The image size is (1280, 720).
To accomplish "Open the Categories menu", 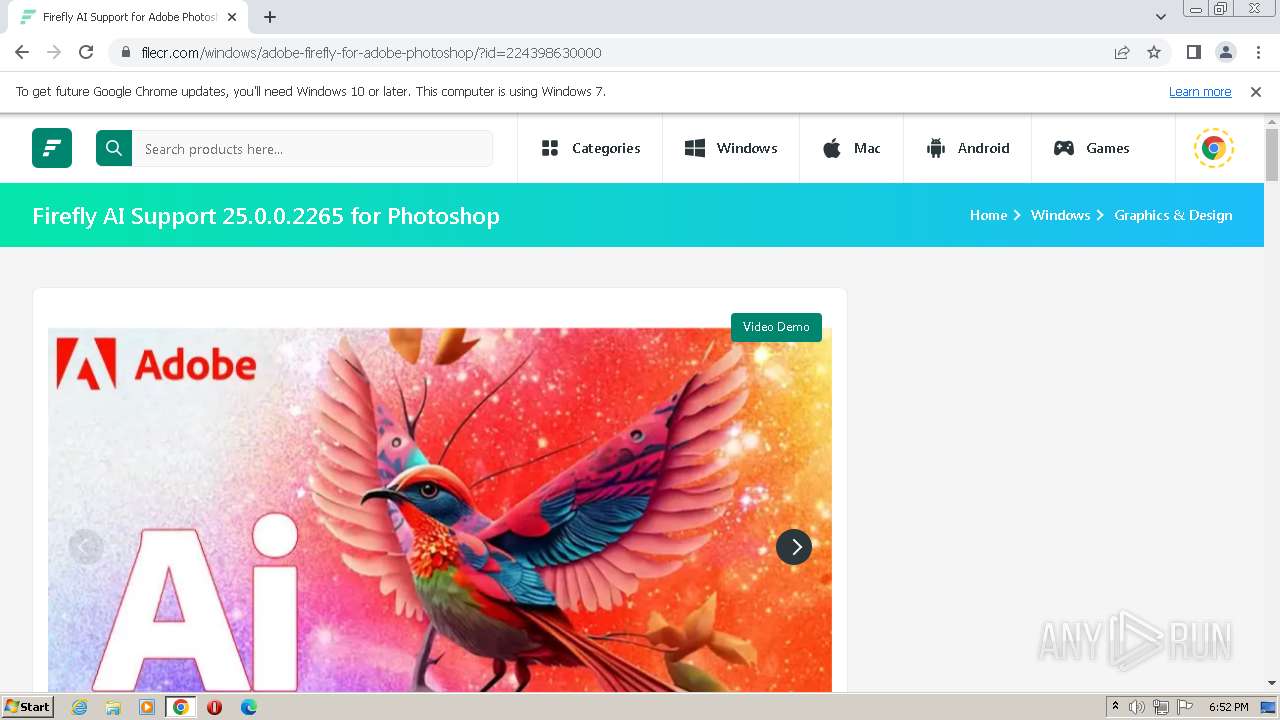I will click(x=590, y=148).
